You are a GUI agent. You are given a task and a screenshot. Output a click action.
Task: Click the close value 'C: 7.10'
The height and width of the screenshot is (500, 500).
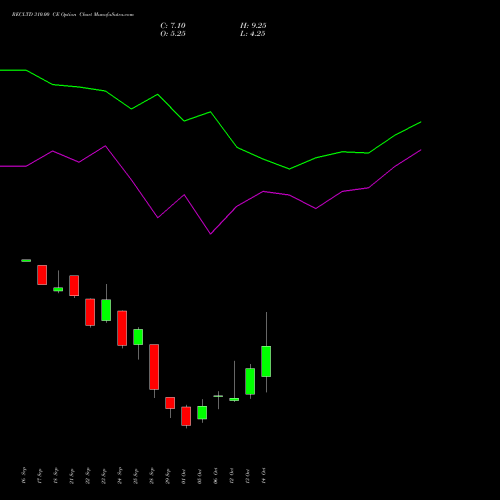(173, 26)
